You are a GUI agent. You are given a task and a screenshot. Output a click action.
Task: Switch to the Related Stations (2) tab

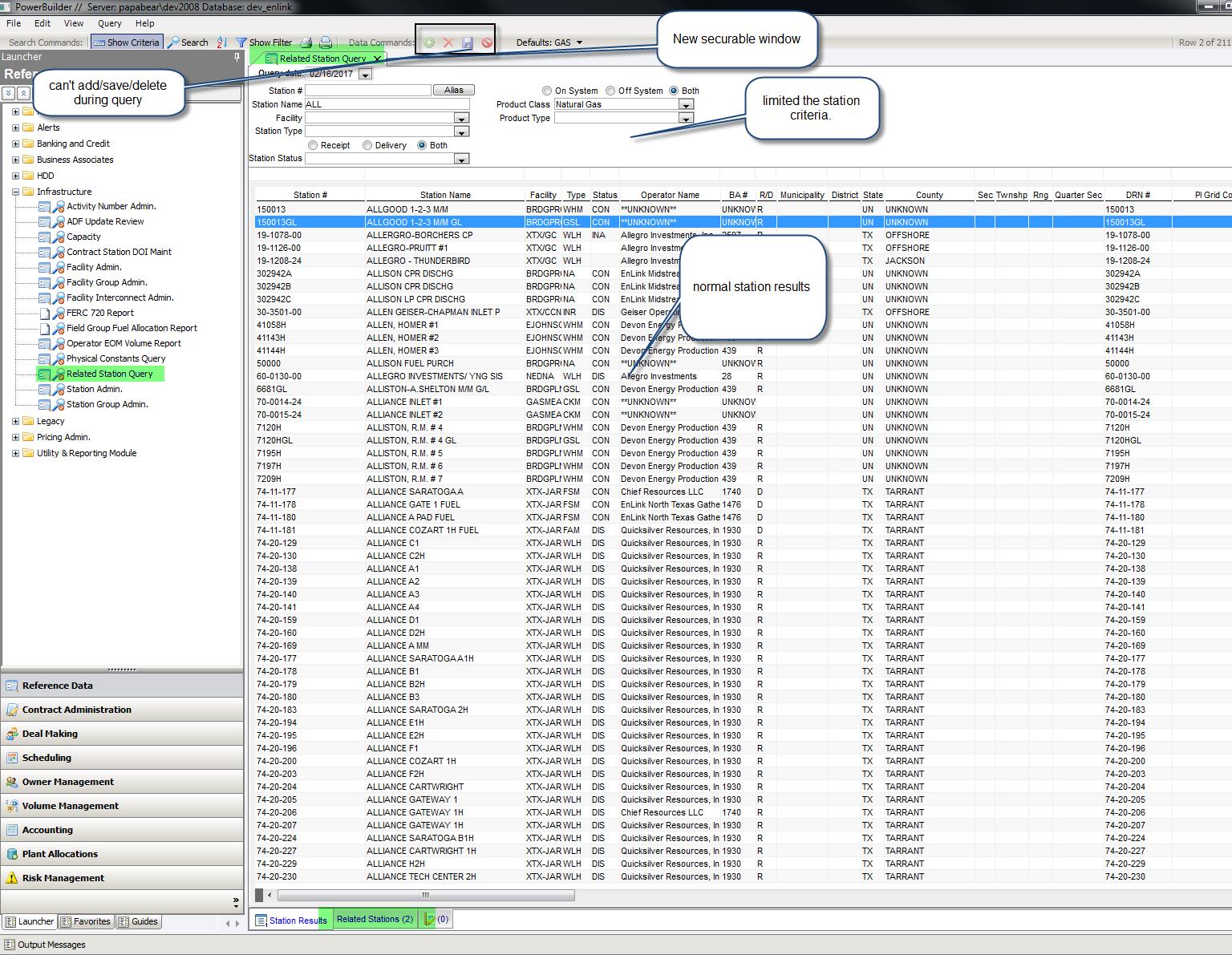(x=375, y=919)
